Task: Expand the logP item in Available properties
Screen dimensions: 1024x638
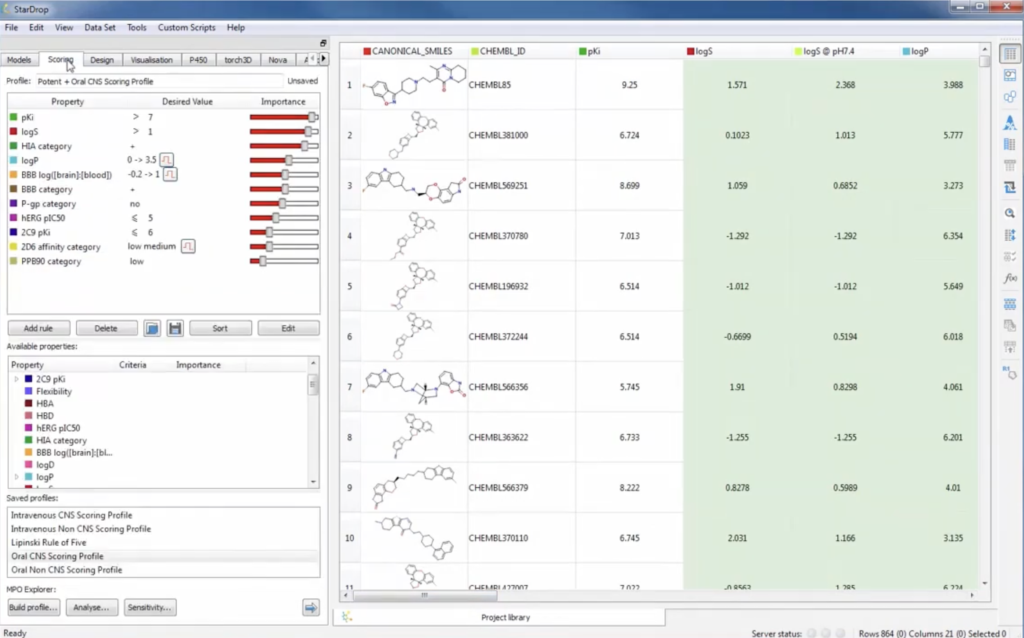Action: coord(16,477)
